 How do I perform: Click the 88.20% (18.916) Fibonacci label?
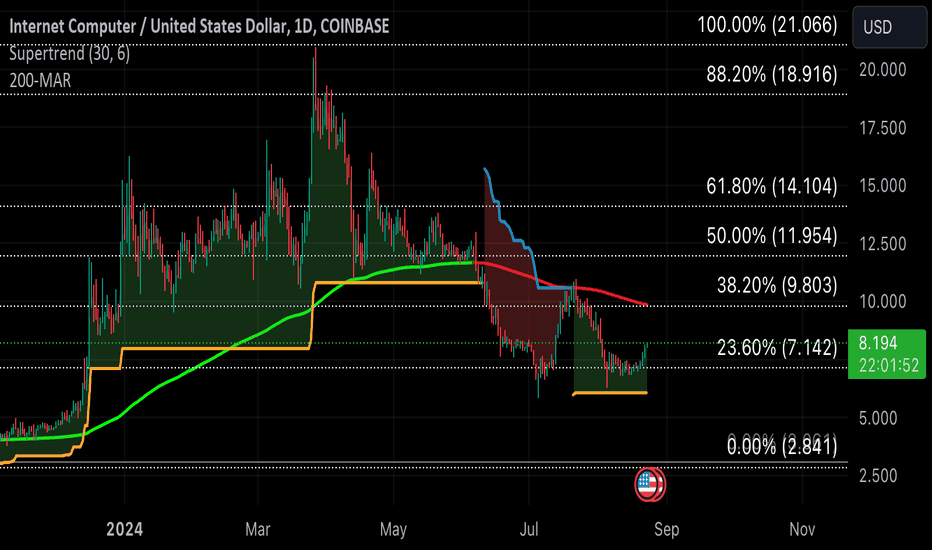point(772,74)
